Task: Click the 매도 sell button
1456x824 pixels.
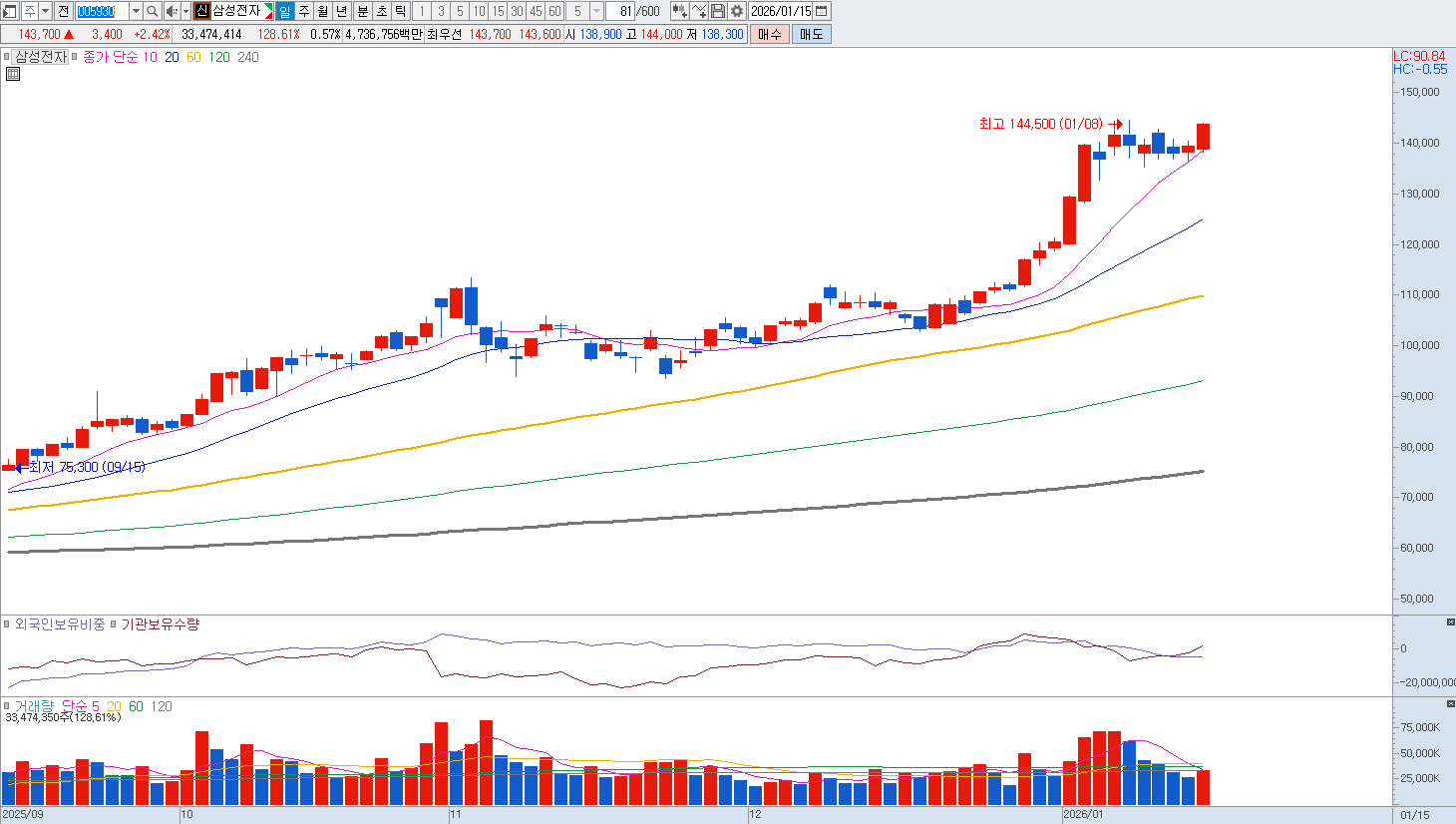Action: 811,34
